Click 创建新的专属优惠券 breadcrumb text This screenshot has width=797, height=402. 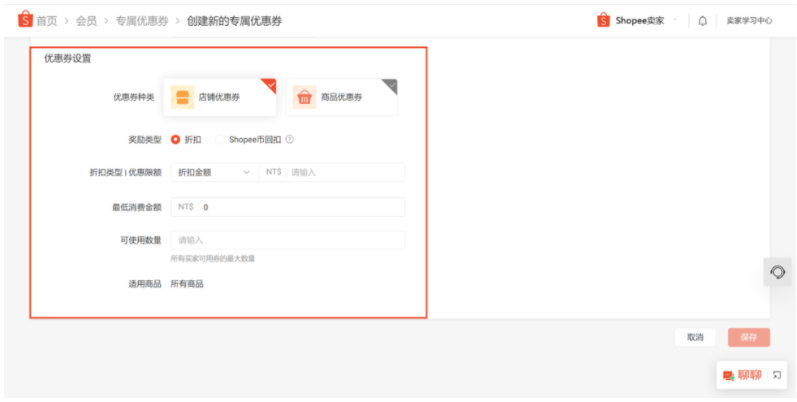click(234, 21)
